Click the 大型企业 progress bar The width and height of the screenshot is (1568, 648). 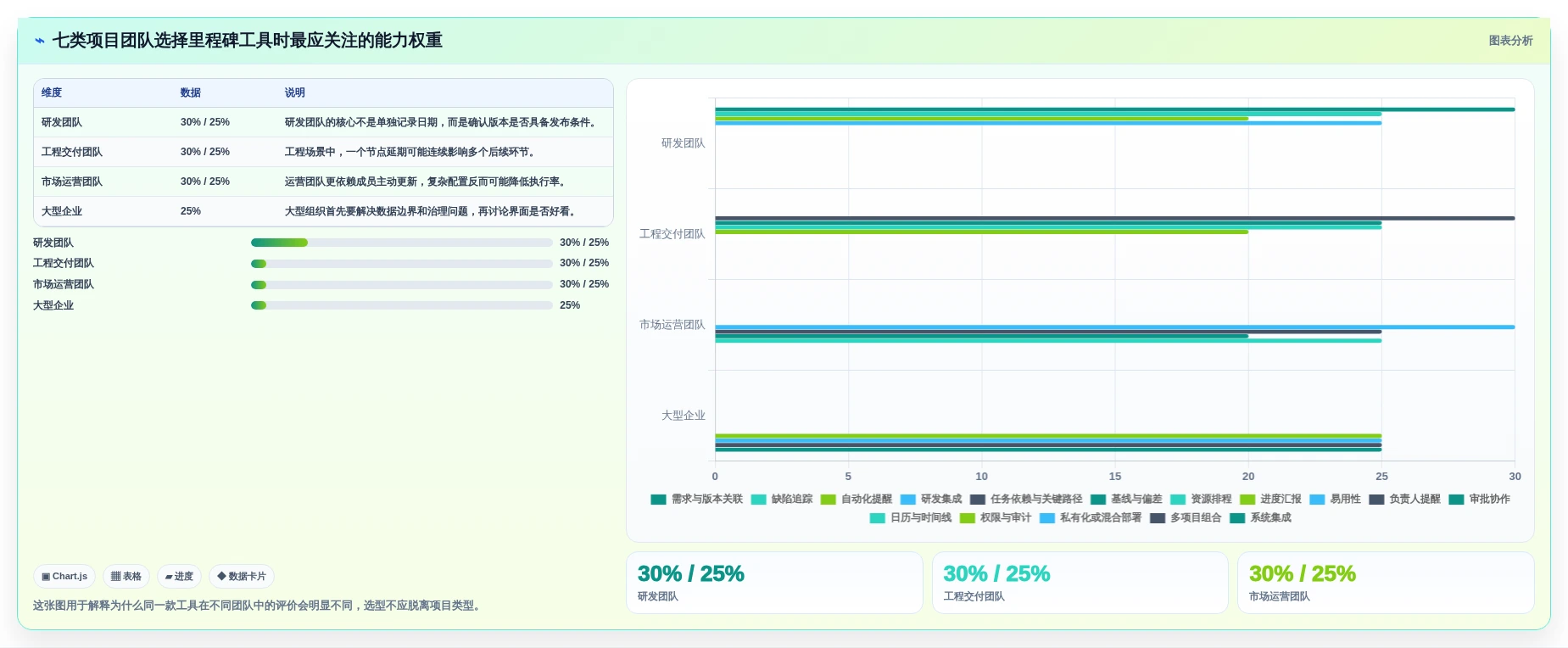tap(401, 305)
